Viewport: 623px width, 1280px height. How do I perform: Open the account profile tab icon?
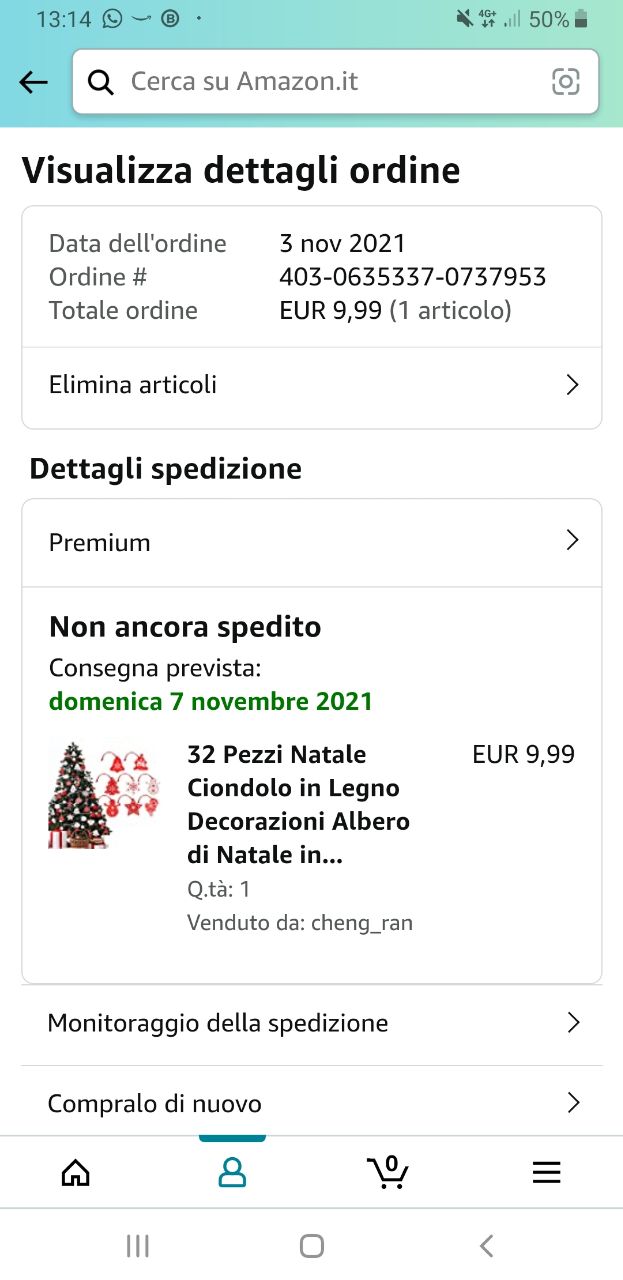(232, 1172)
